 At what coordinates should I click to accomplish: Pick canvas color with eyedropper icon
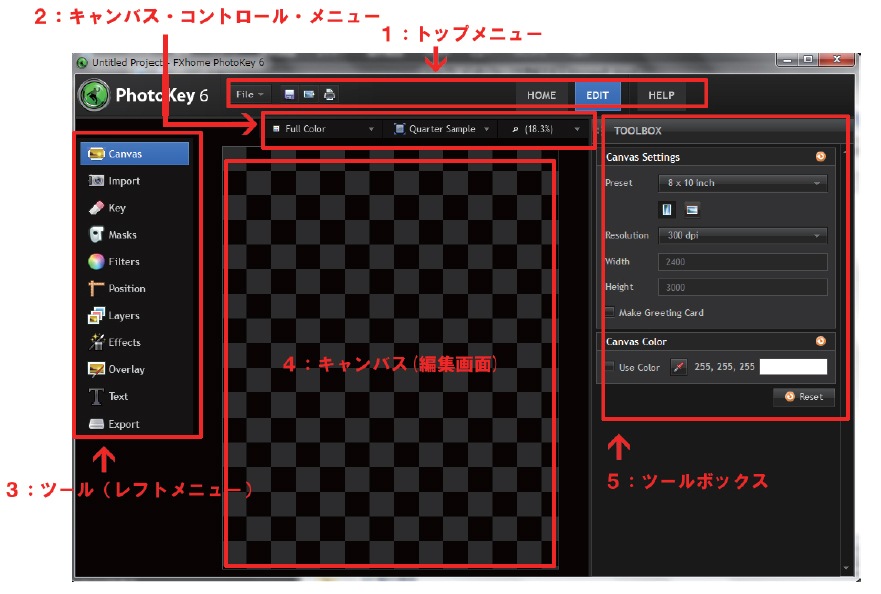click(x=679, y=368)
